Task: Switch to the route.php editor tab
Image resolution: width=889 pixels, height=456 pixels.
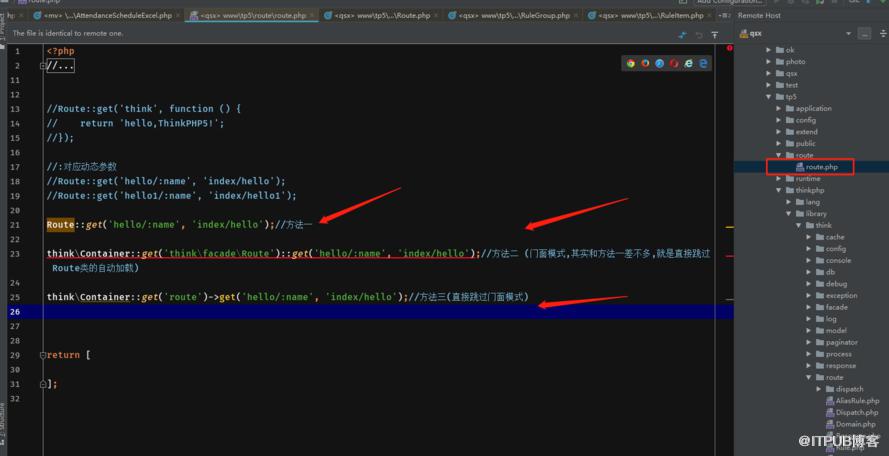Action: pyautogui.click(x=253, y=16)
